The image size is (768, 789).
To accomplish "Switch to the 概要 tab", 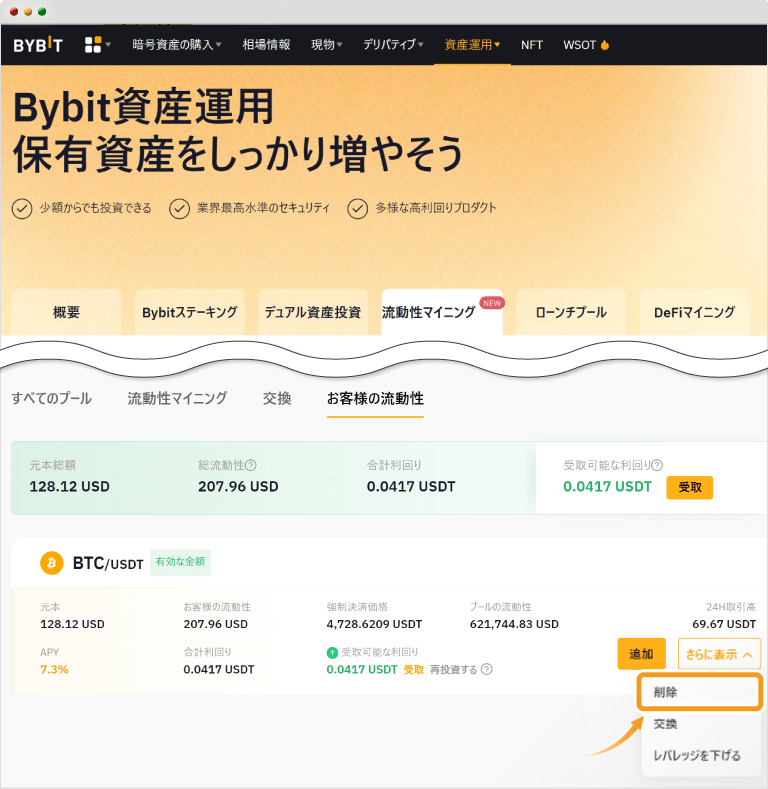I will [66, 312].
